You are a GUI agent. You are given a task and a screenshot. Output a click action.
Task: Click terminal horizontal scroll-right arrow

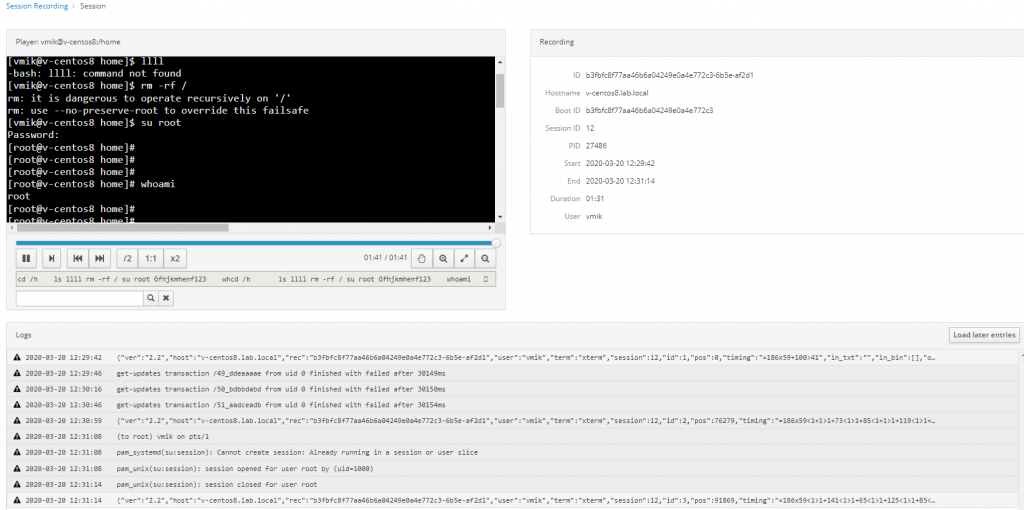click(491, 228)
